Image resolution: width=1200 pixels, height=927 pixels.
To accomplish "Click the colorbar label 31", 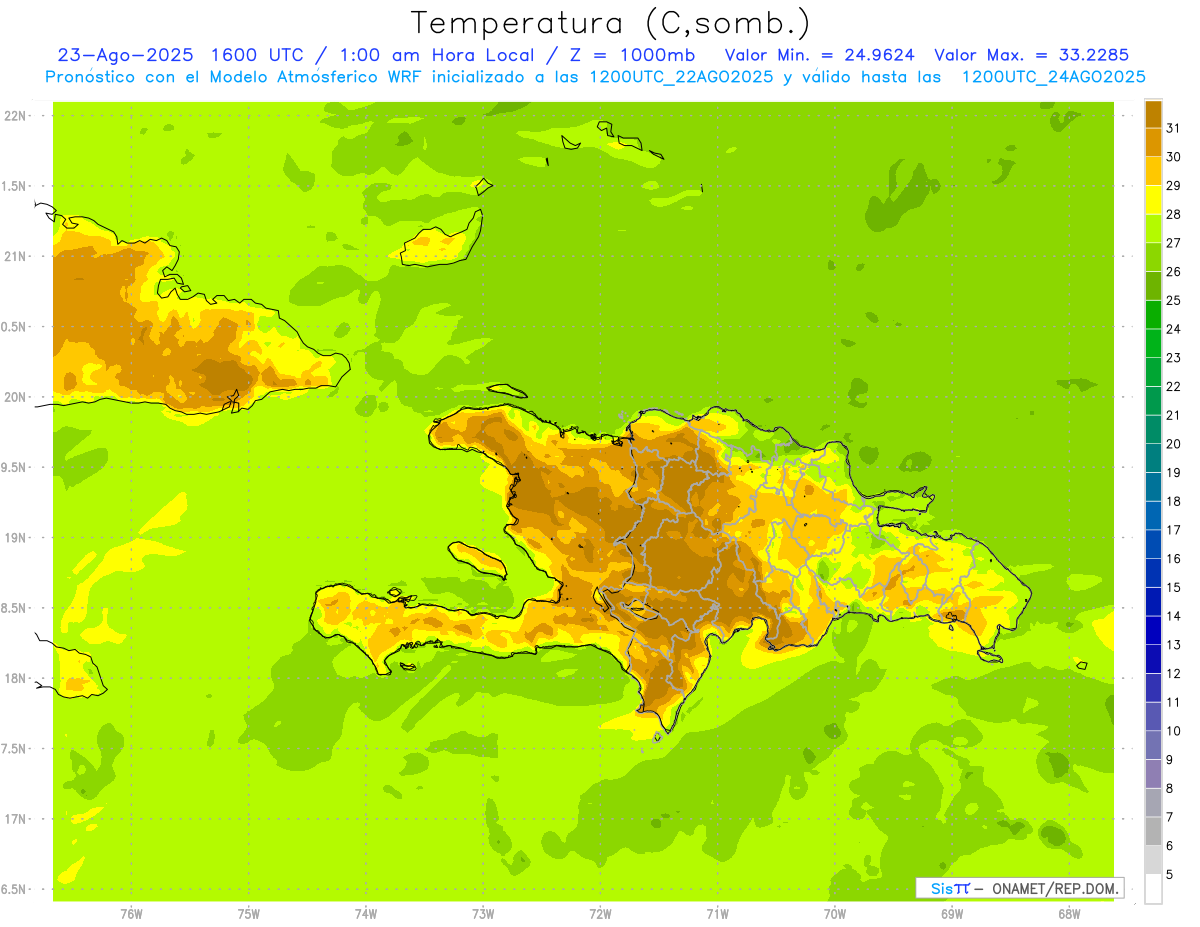I will point(1173,128).
